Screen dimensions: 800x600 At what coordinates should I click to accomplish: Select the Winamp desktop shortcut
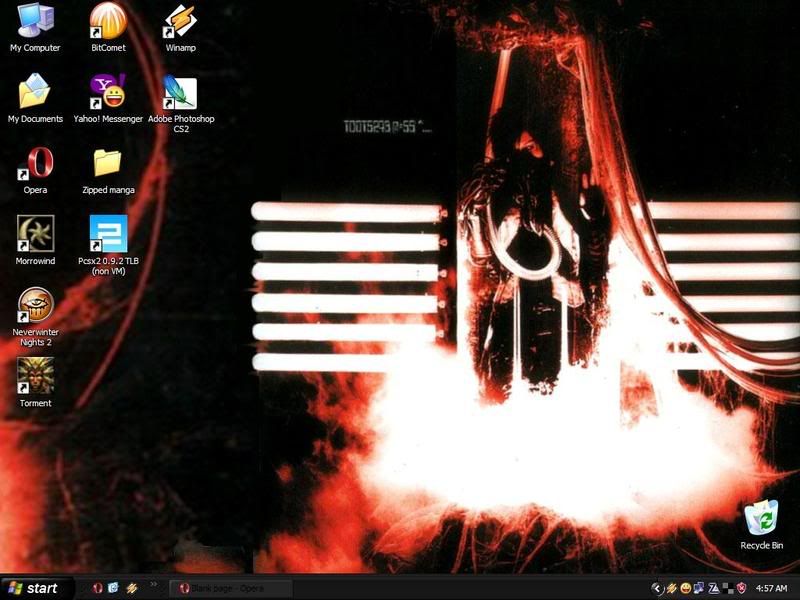coord(181,28)
